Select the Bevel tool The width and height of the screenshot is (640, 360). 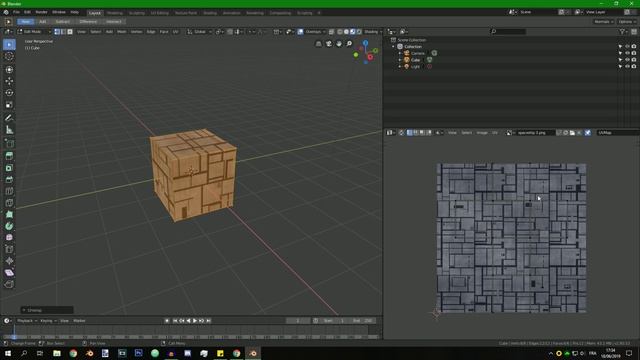pos(9,180)
